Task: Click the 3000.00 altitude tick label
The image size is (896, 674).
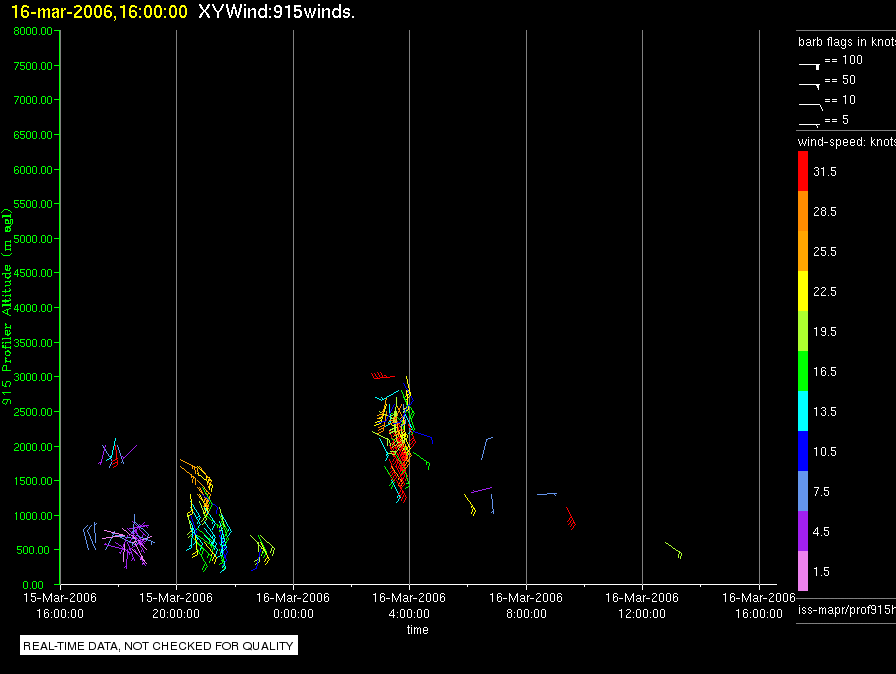Action: [x=33, y=377]
